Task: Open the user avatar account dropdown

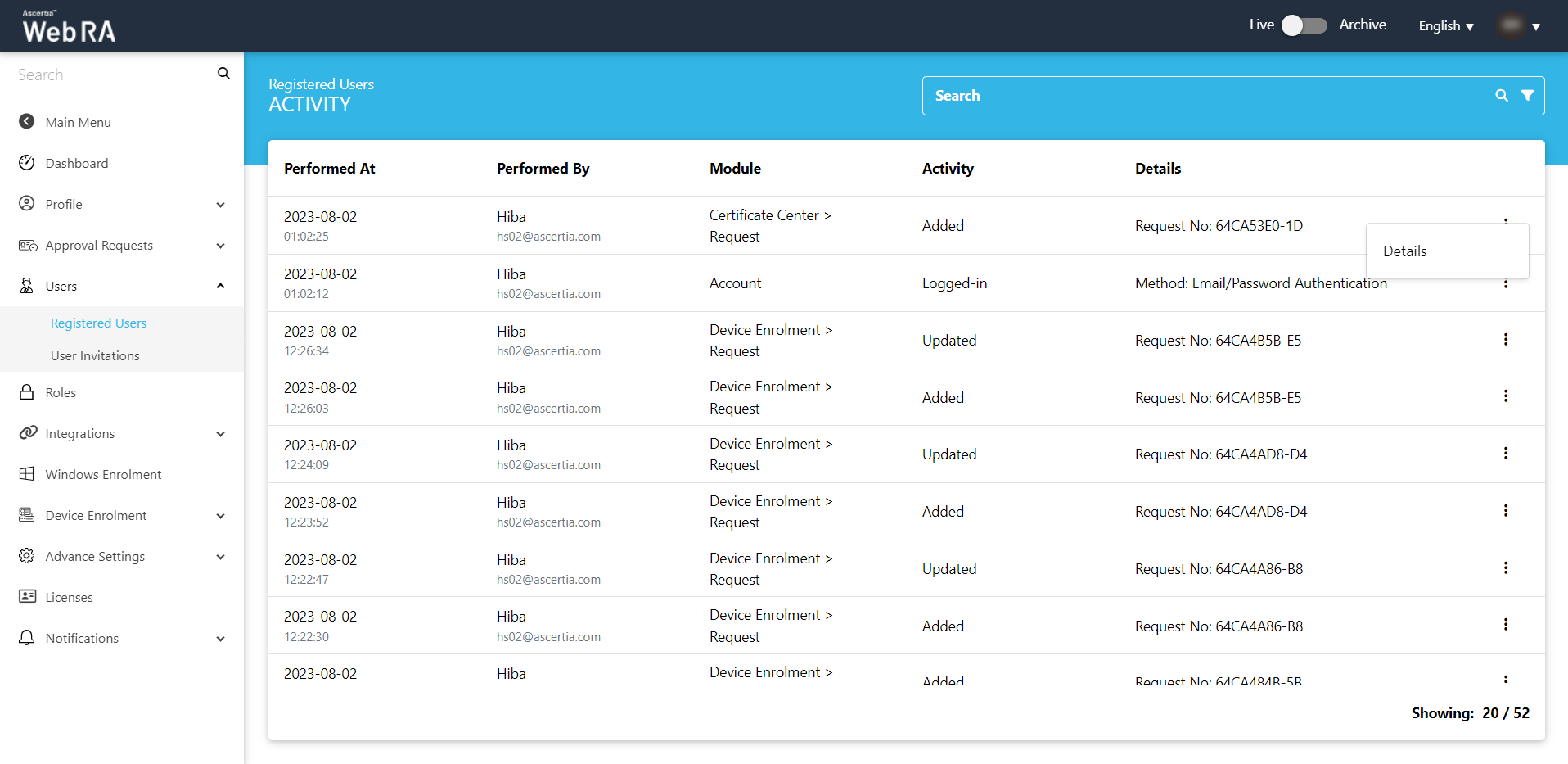Action: click(1519, 26)
